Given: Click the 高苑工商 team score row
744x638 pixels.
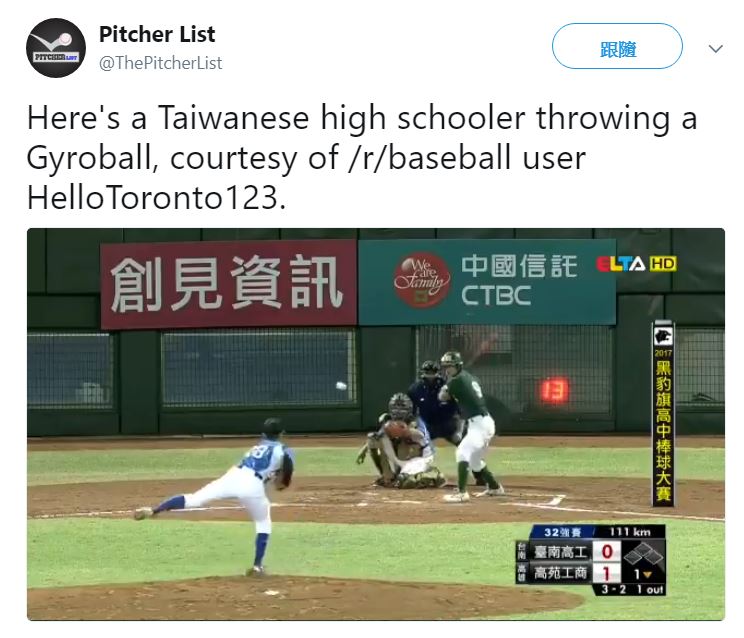Looking at the screenshot, I should click(x=568, y=573).
